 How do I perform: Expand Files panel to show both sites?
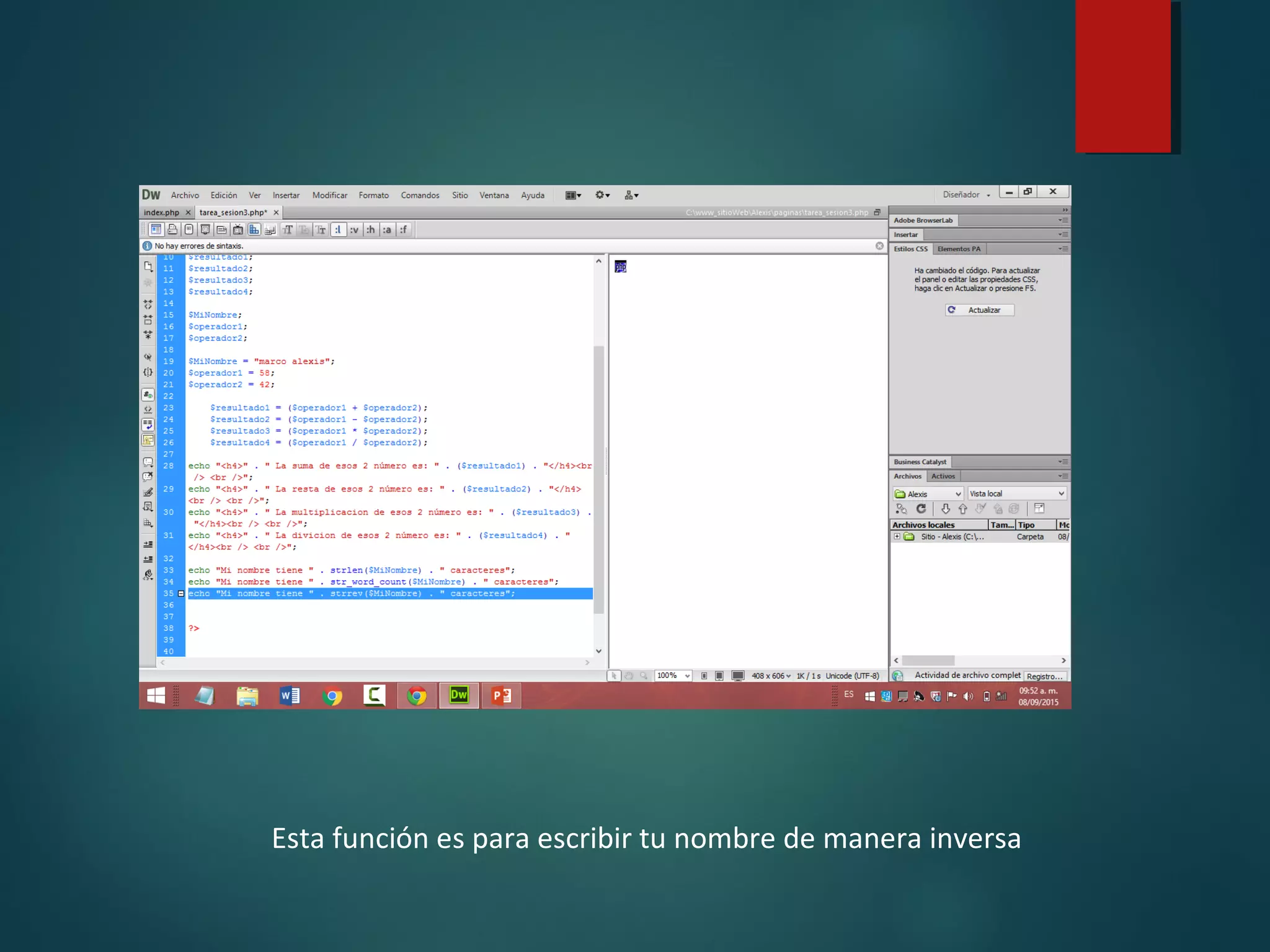pyautogui.click(x=1039, y=509)
